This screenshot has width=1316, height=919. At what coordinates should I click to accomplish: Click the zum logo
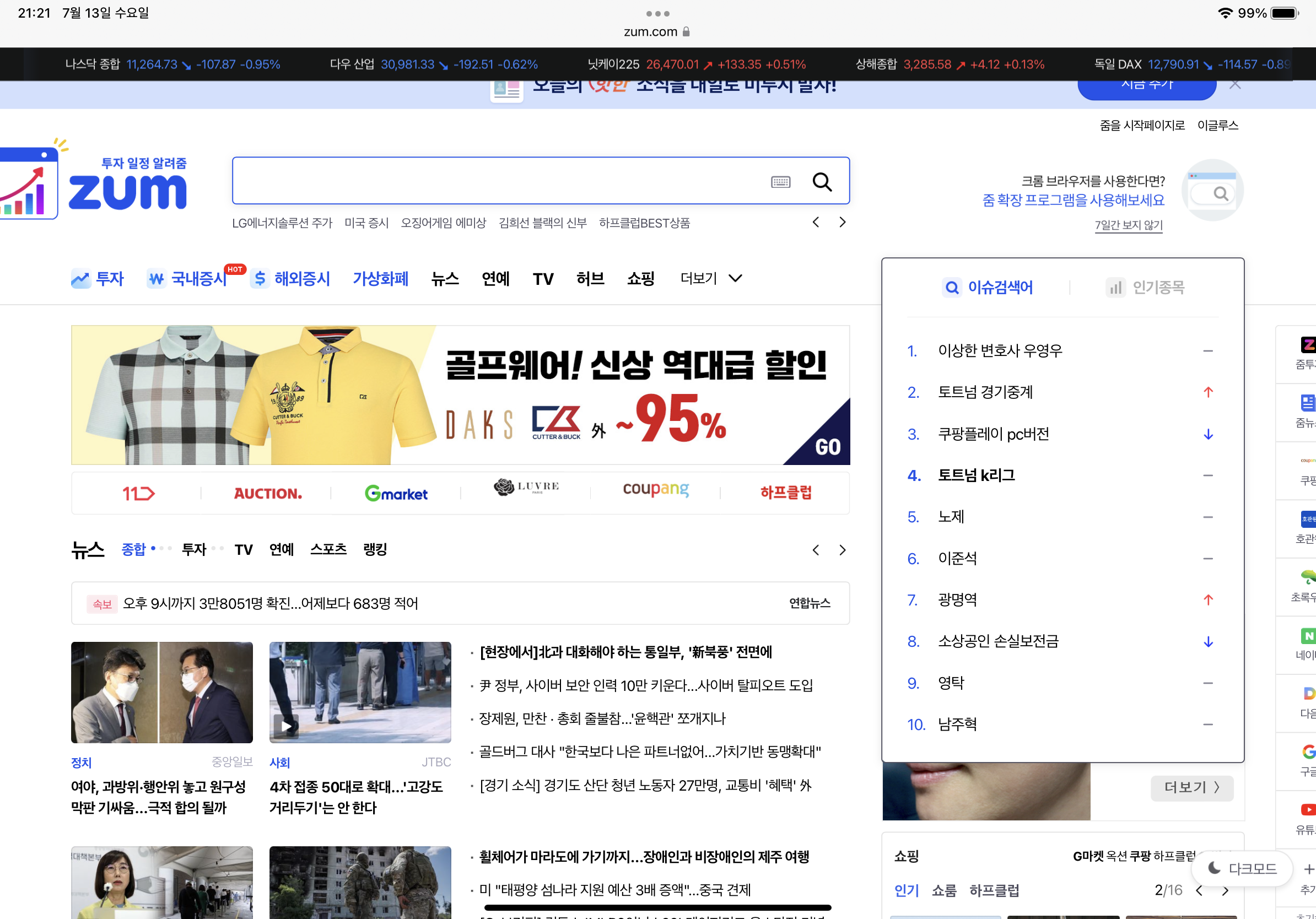(127, 191)
